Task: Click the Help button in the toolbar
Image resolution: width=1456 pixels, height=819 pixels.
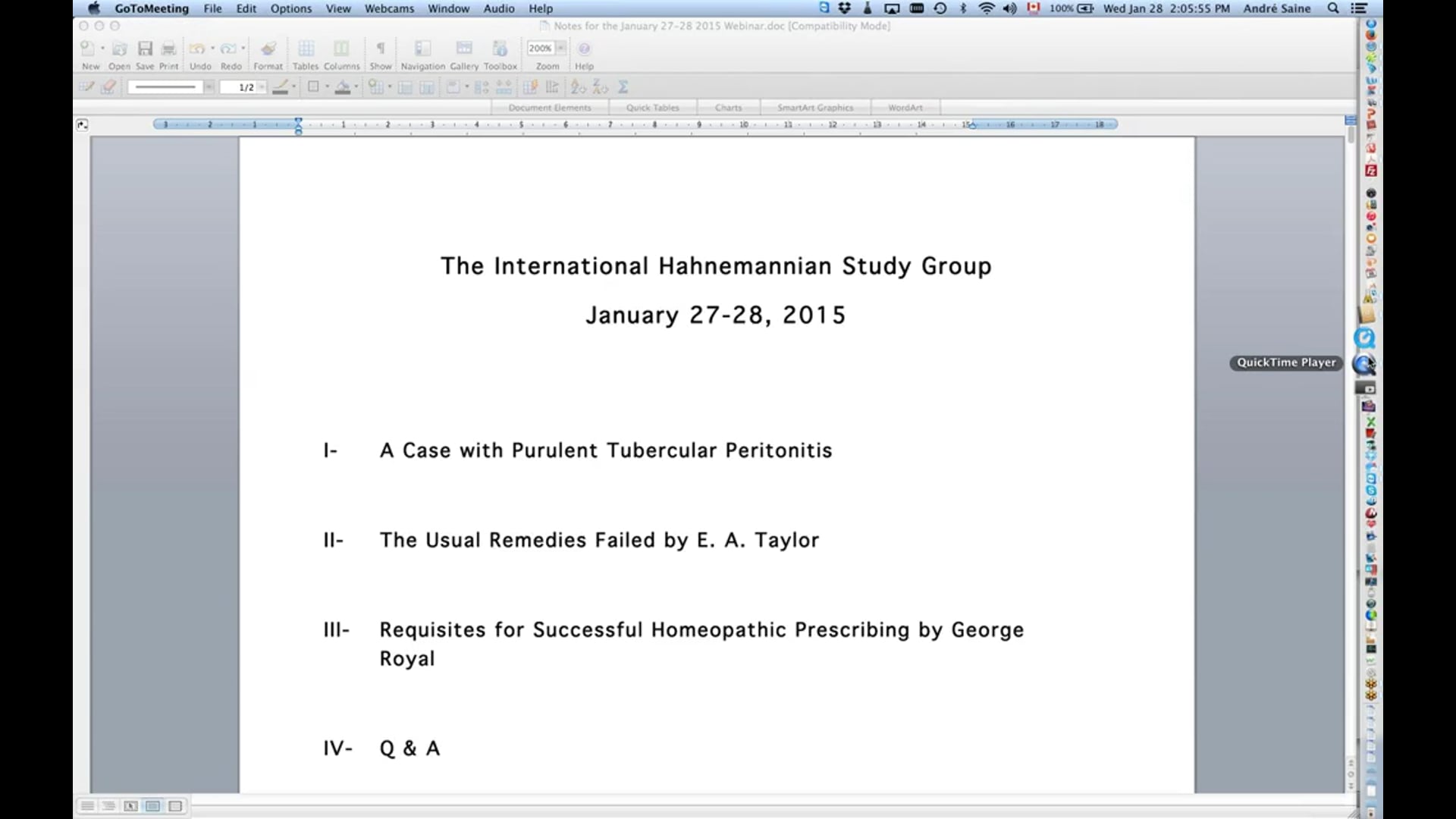Action: click(584, 48)
